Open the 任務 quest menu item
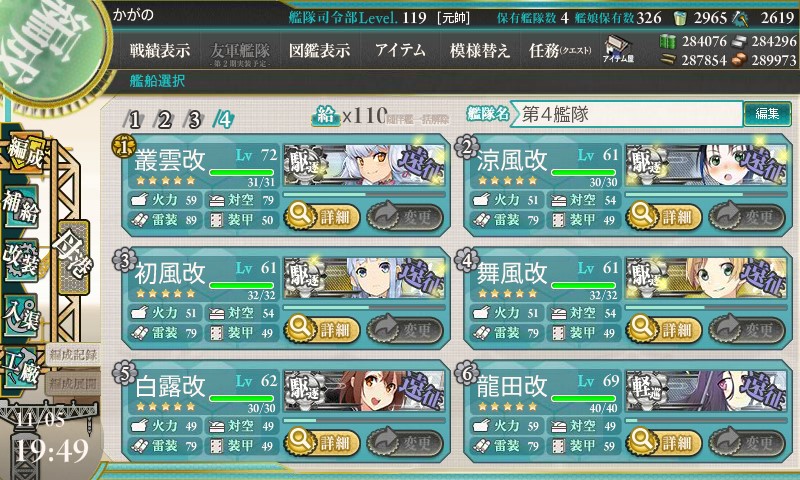Viewport: 800px width, 480px height. pos(560,50)
